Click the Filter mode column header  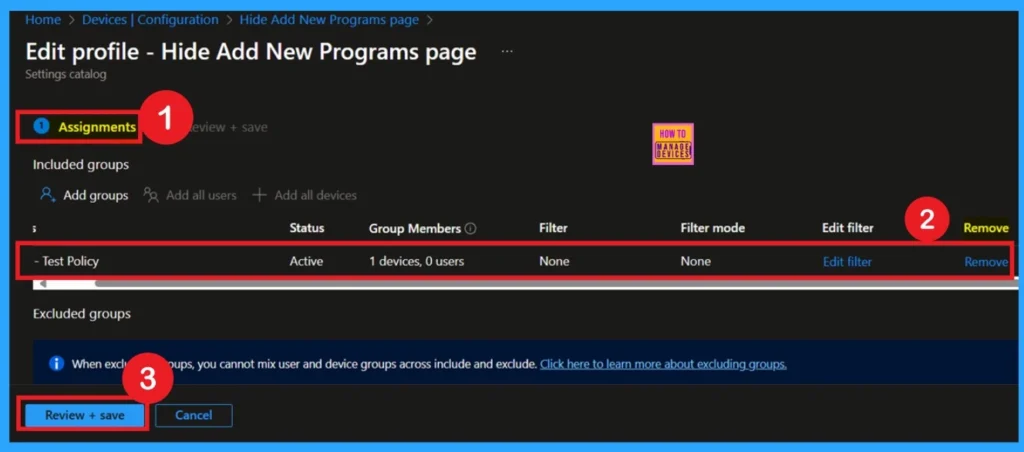tap(712, 228)
